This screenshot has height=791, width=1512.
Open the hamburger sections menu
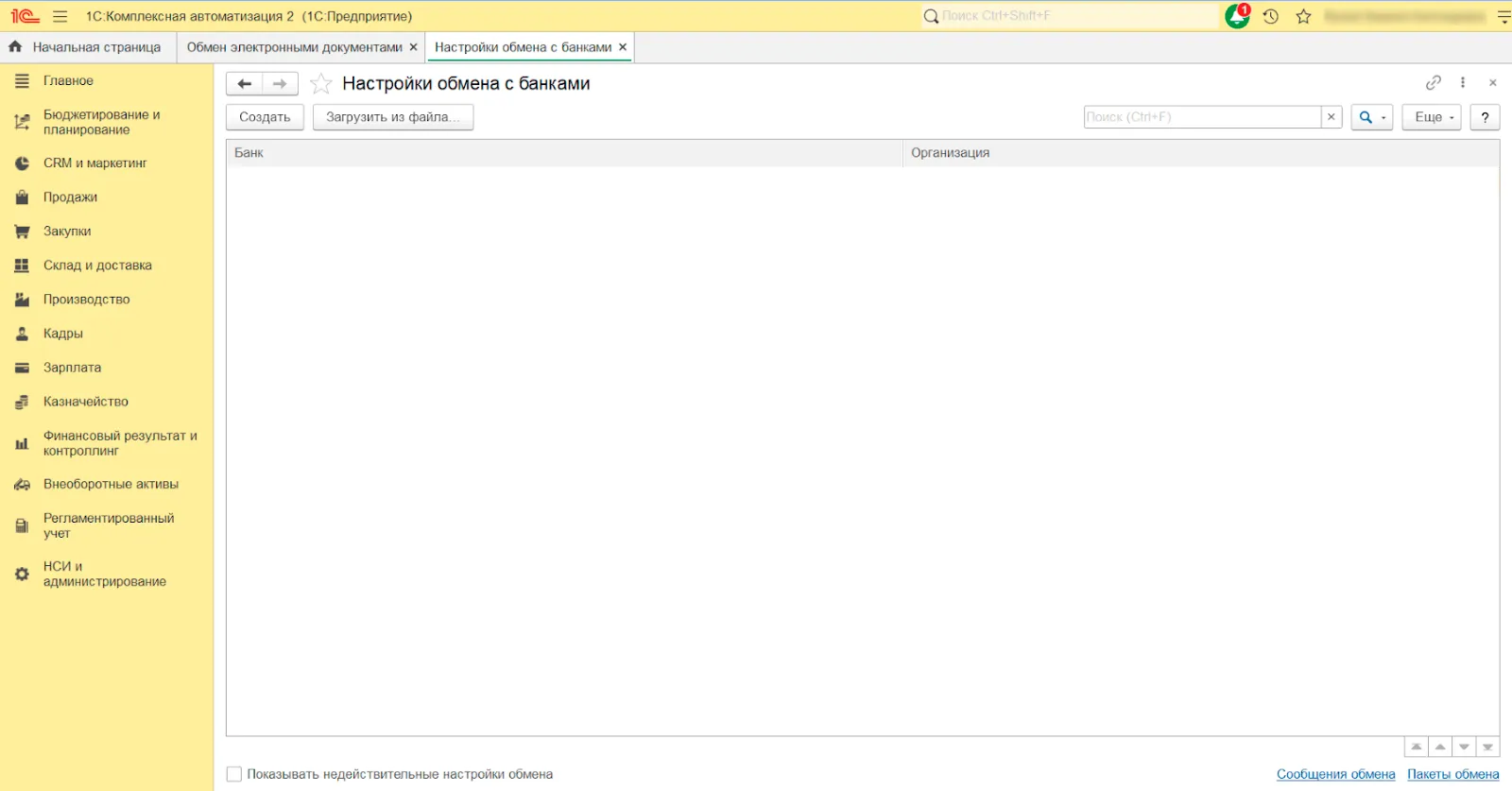[60, 16]
